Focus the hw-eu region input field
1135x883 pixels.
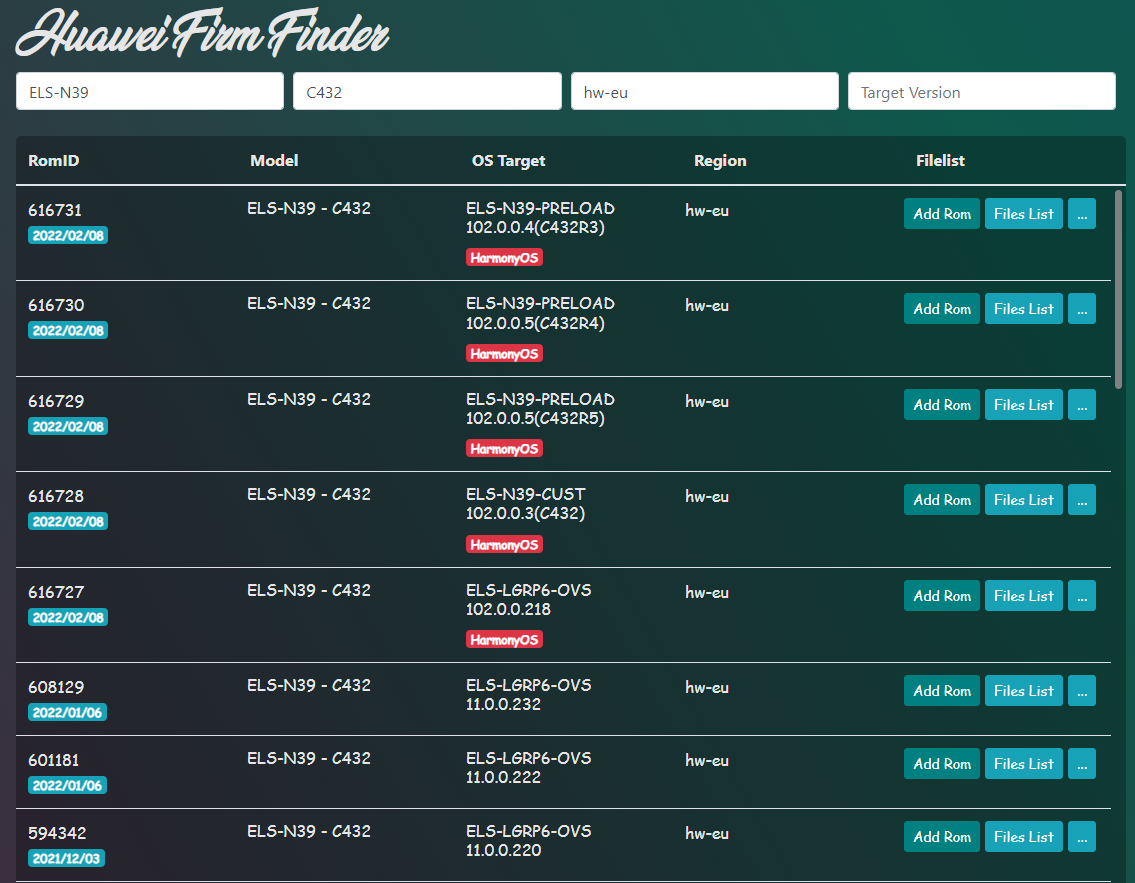(704, 91)
